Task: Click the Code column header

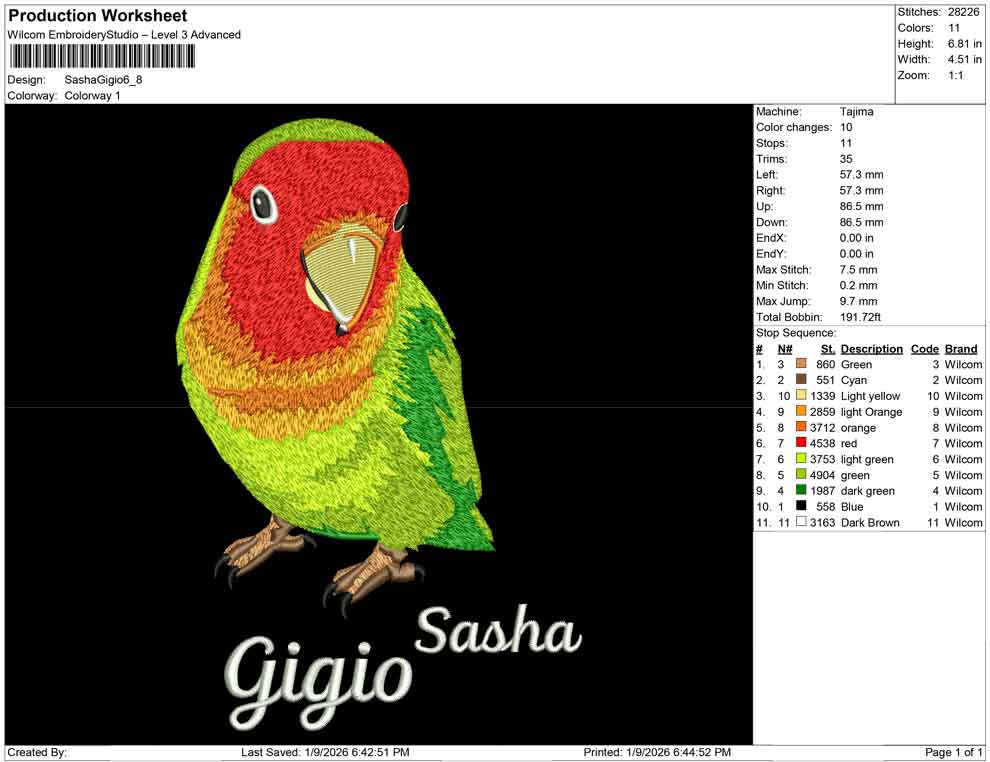Action: tap(924, 348)
